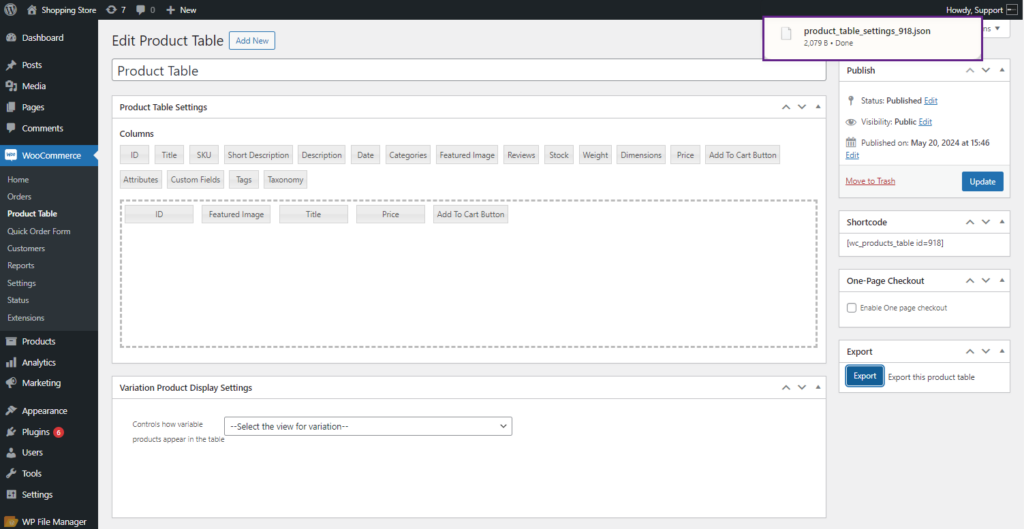Click the Update button
The width and height of the screenshot is (1024, 529).
(x=982, y=182)
